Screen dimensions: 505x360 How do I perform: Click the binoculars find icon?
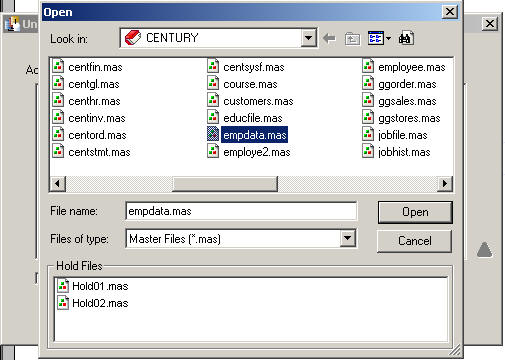point(406,38)
